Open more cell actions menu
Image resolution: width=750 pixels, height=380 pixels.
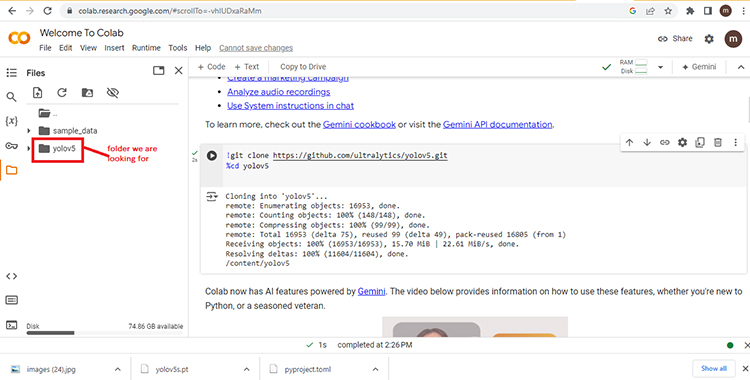coord(736,142)
